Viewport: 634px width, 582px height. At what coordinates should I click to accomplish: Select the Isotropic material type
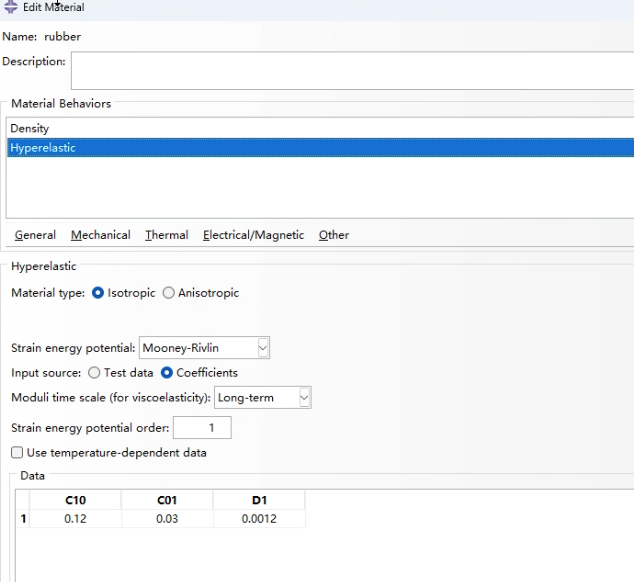click(x=98, y=293)
